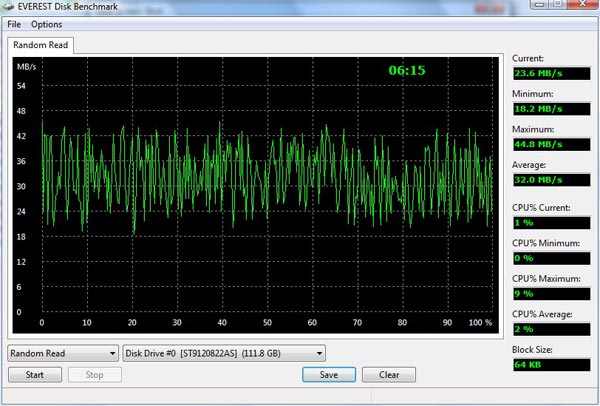Click the CPU% Average value 2 %
The image size is (600, 406).
click(551, 329)
